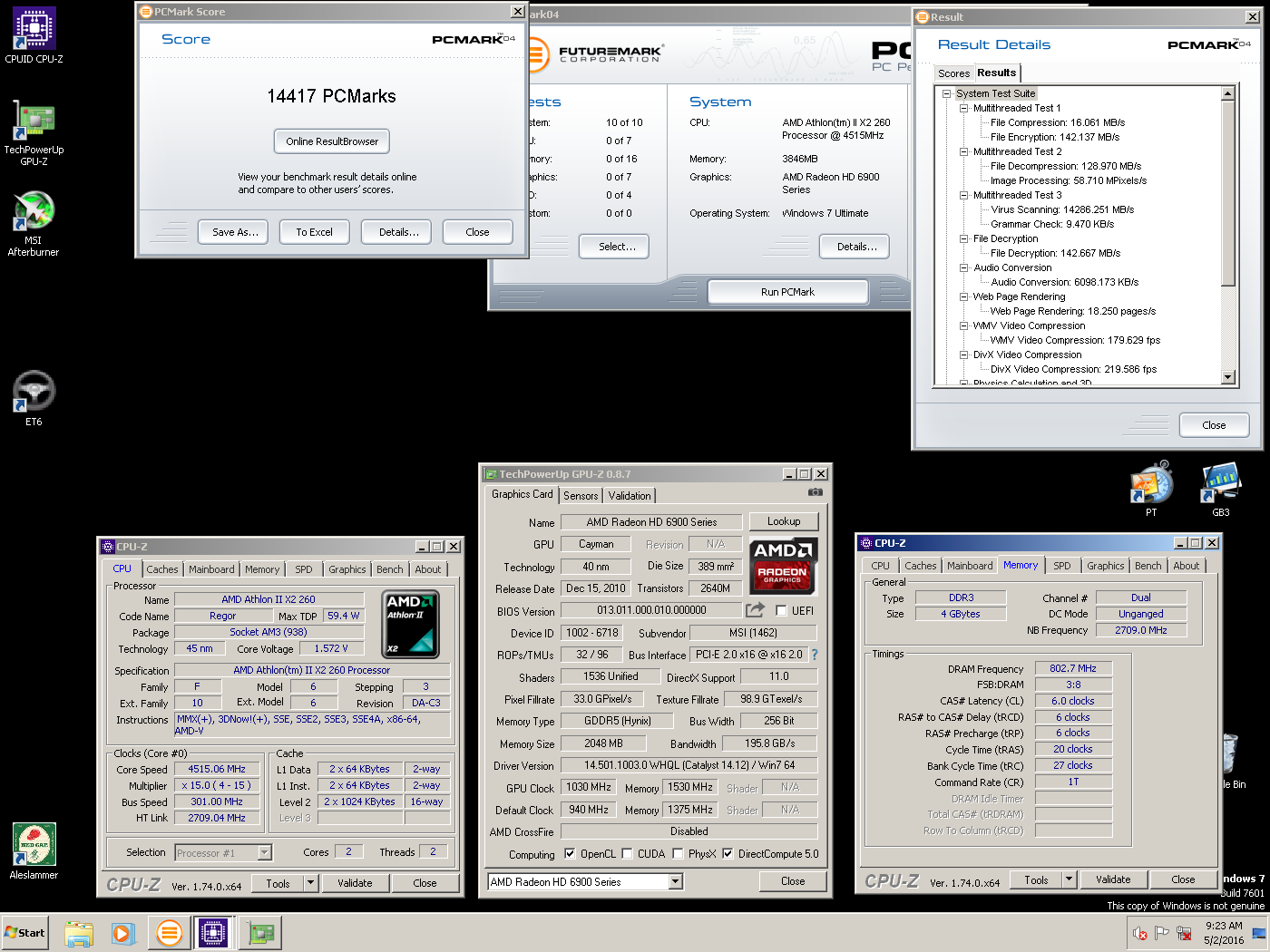This screenshot has width=1270, height=952.
Task: Click Save As... in PCMark Score
Action: pyautogui.click(x=235, y=232)
